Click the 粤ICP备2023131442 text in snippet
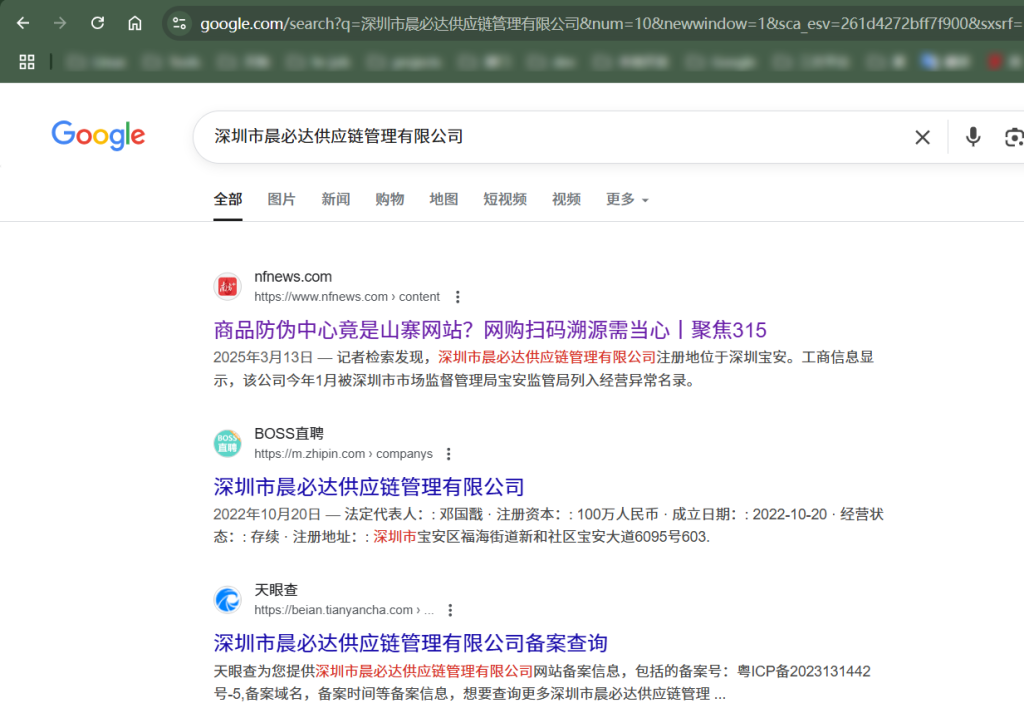The width and height of the screenshot is (1024, 718). (804, 672)
